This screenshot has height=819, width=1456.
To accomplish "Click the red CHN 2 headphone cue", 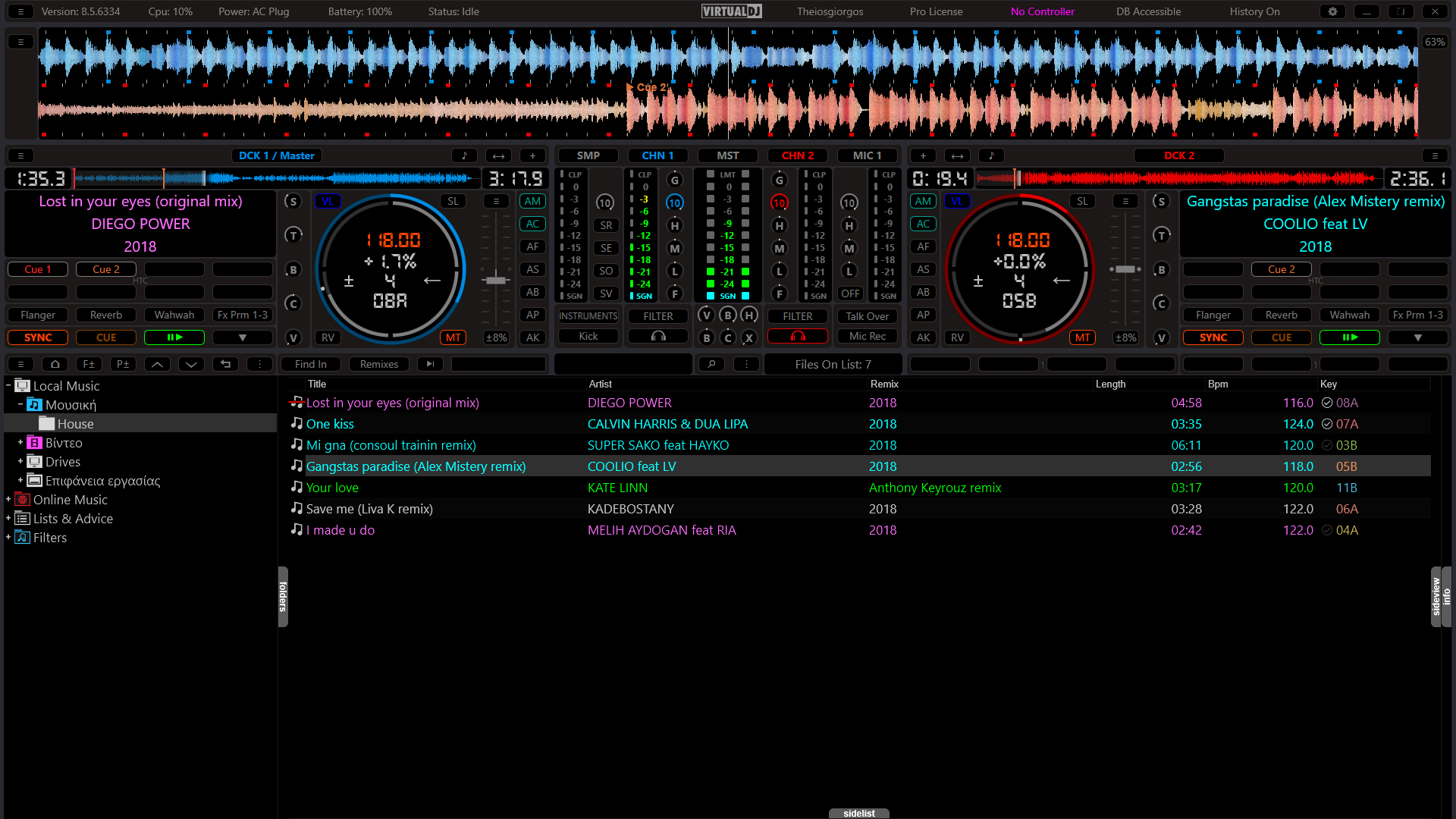I will (798, 336).
